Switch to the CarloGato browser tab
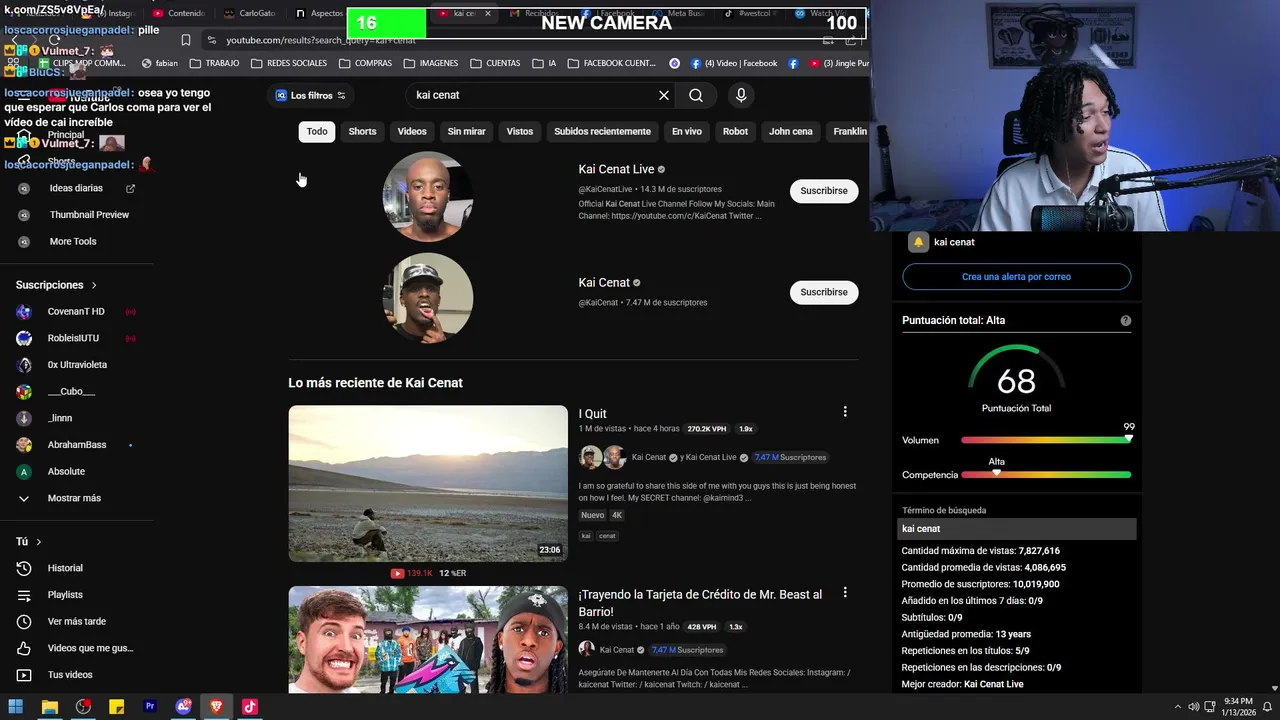The image size is (1280, 720). pyautogui.click(x=250, y=13)
